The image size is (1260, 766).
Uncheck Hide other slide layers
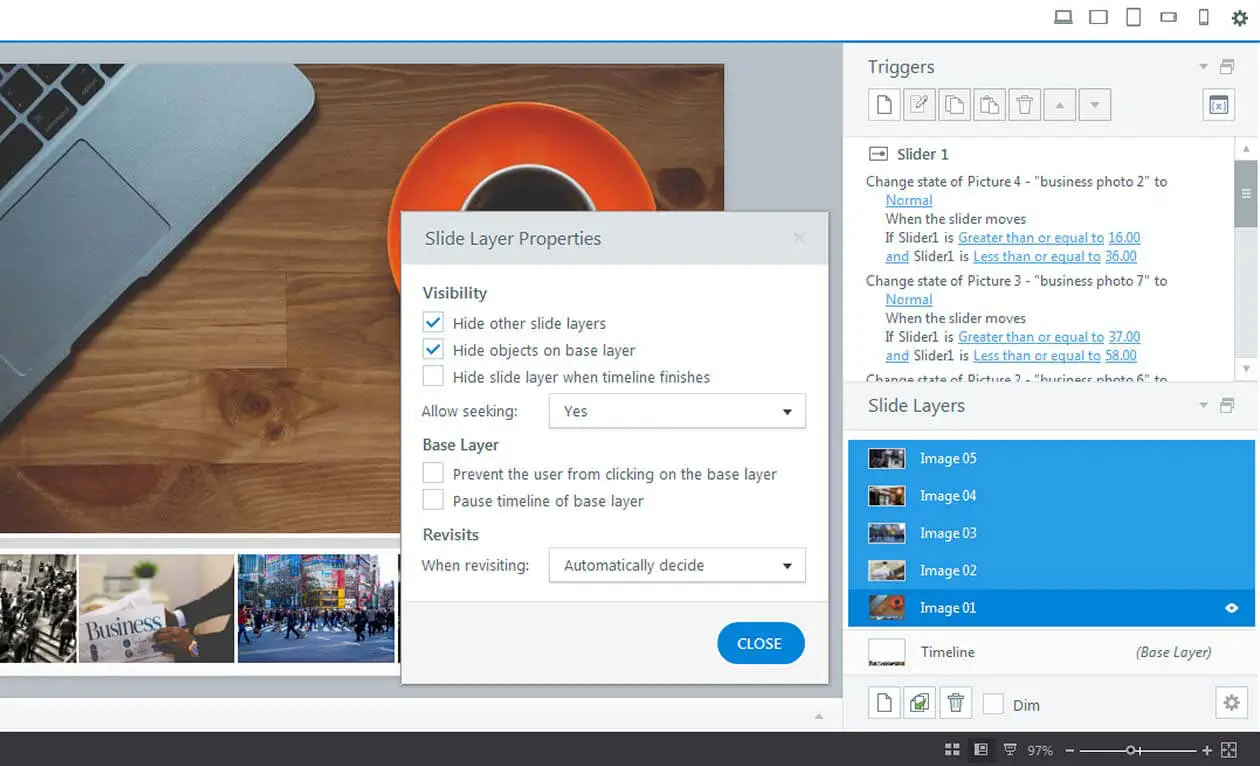(x=433, y=322)
